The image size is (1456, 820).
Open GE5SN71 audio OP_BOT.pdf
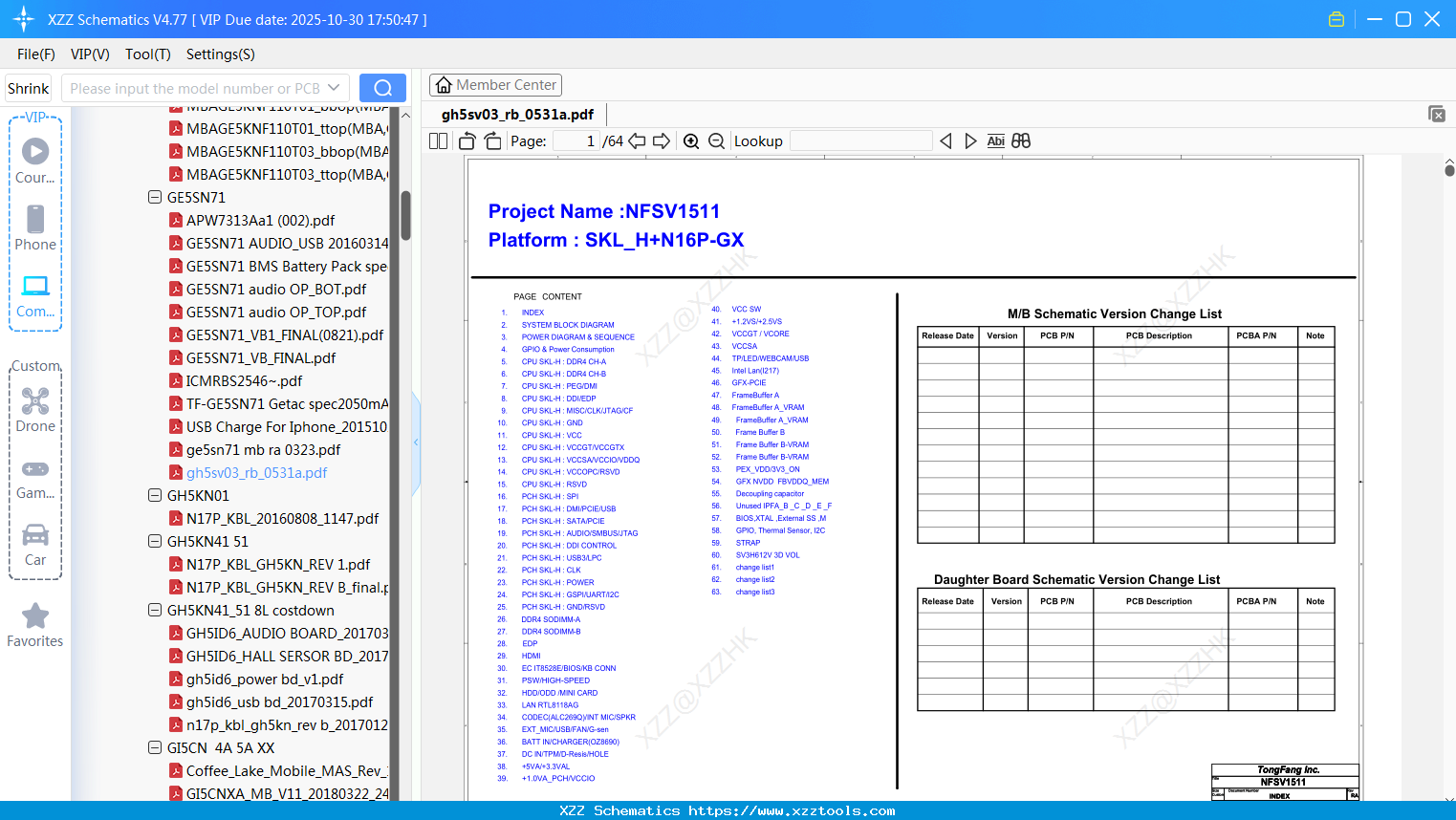(x=276, y=290)
